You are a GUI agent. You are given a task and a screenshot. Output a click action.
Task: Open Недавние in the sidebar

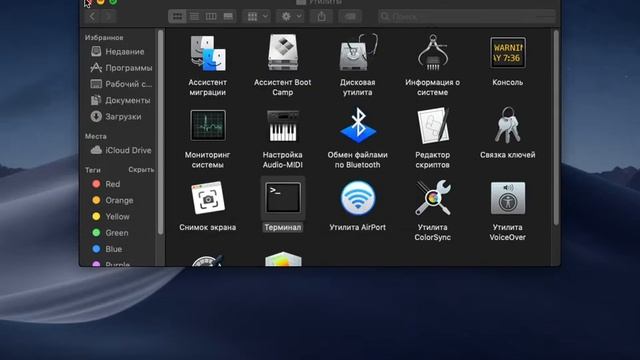(x=118, y=51)
